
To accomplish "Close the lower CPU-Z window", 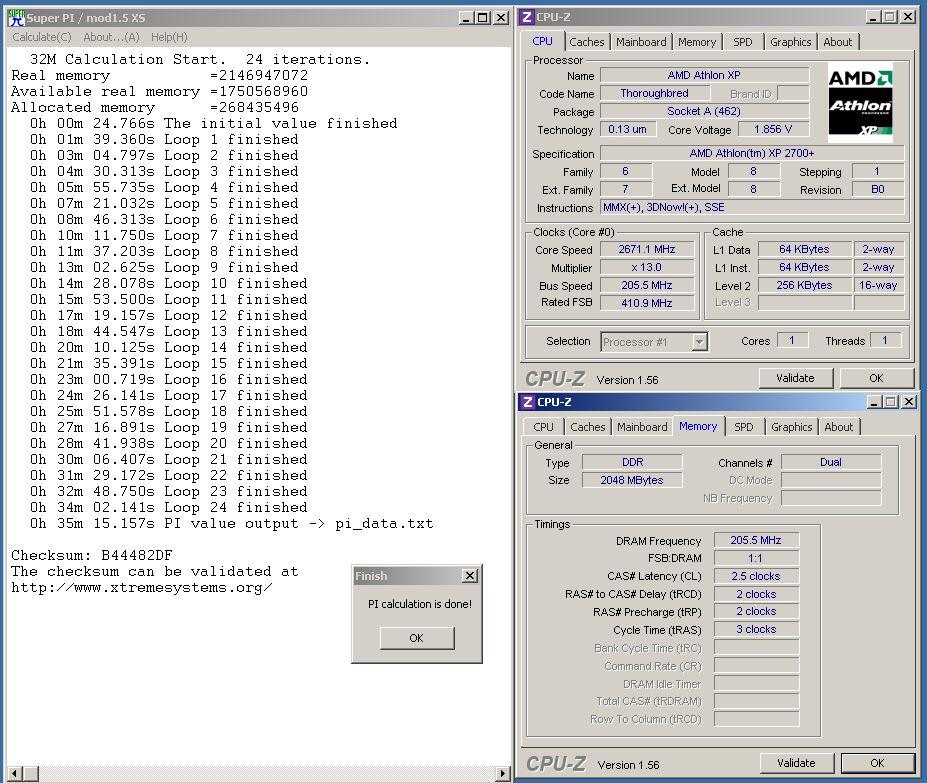I will [909, 402].
